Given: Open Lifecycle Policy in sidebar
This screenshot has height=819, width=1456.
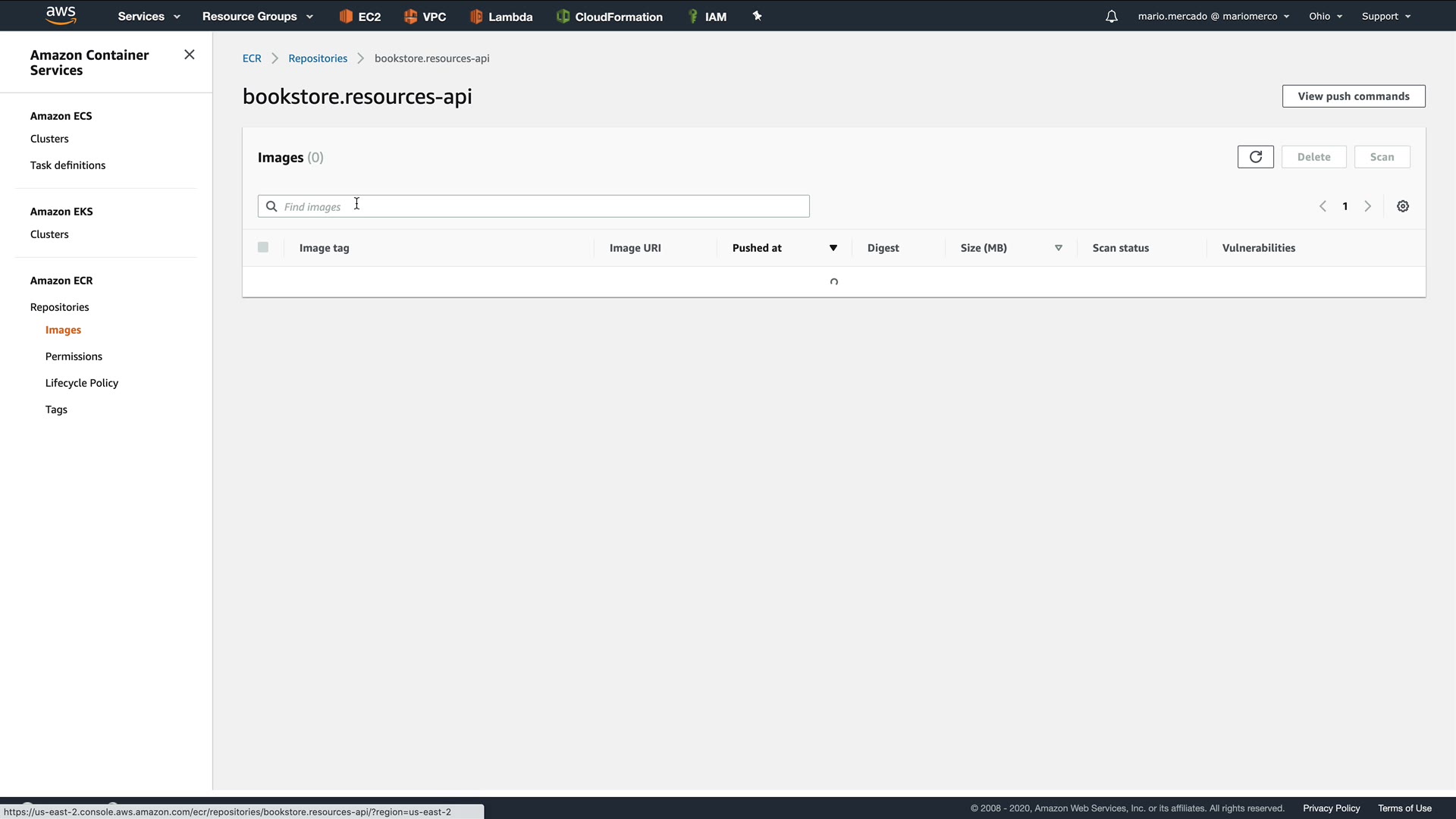Looking at the screenshot, I should 82,383.
